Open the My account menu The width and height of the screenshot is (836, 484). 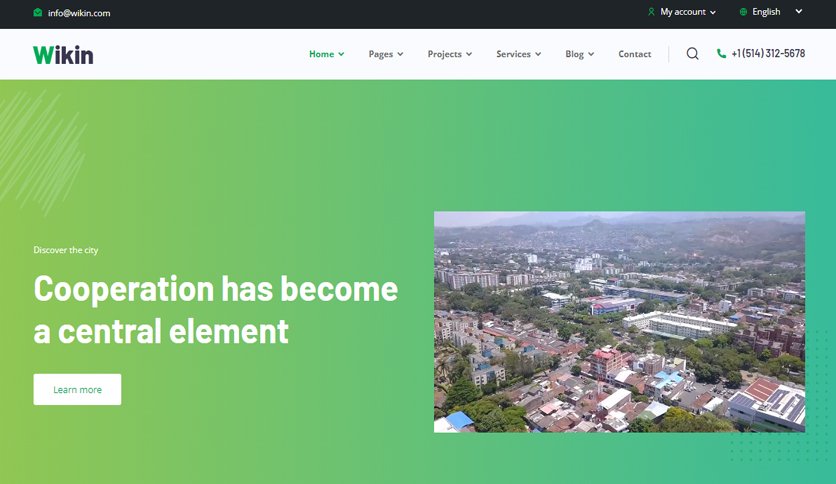tap(682, 12)
